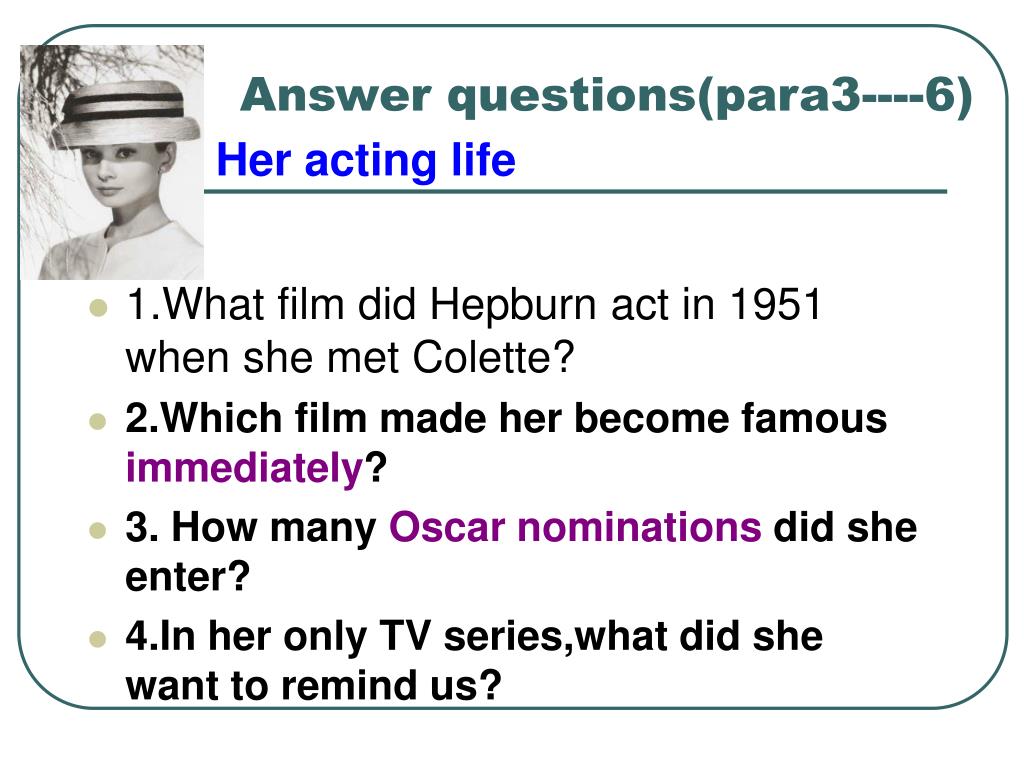1024x768 pixels.
Task: Select the title 'Answer questions(para3----6)'
Action: coord(606,97)
